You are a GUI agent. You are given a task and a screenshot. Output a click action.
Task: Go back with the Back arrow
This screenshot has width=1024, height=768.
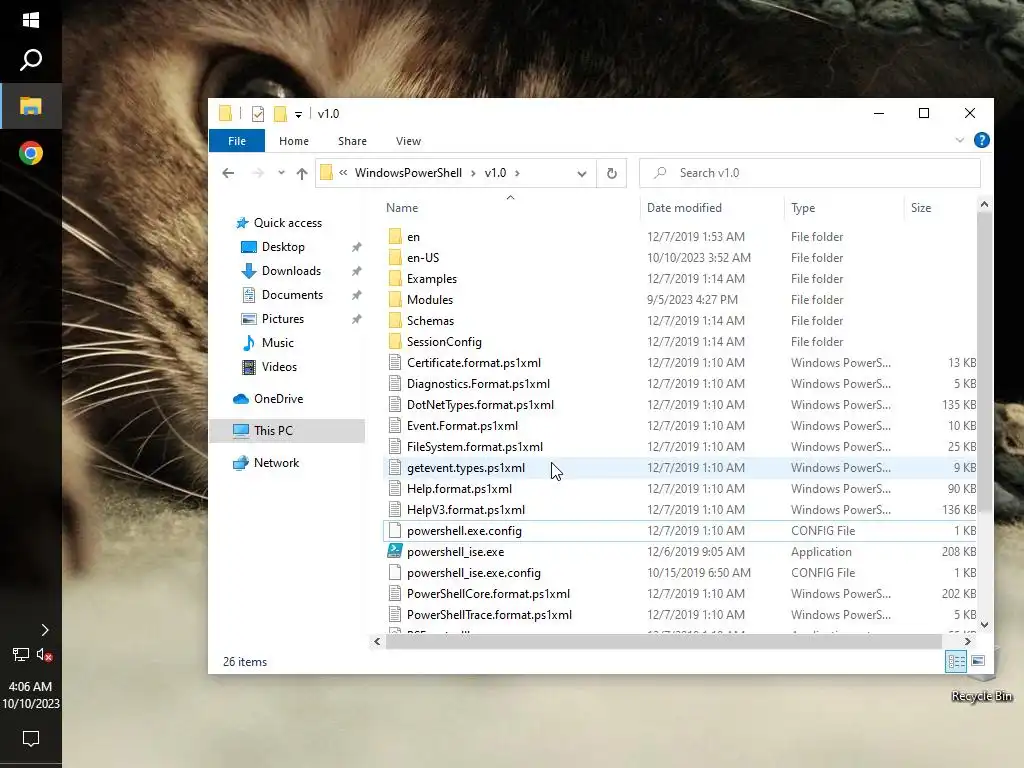click(x=228, y=173)
